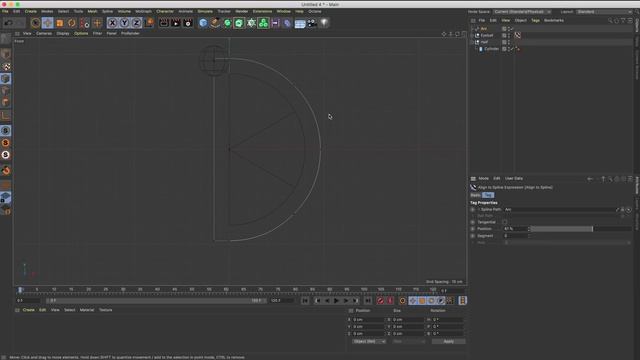The width and height of the screenshot is (640, 360).
Task: Open the Simulate menu
Action: tap(205, 11)
